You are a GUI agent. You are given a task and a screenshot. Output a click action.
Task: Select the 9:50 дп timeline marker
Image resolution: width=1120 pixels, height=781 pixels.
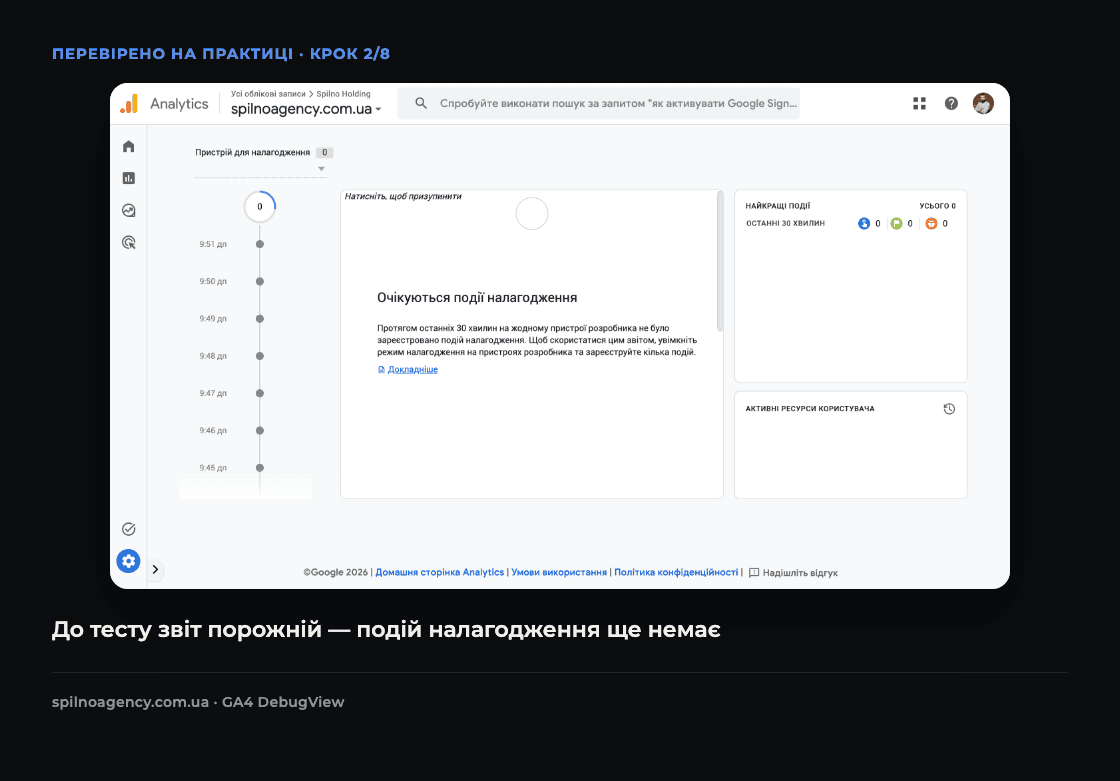click(x=260, y=282)
